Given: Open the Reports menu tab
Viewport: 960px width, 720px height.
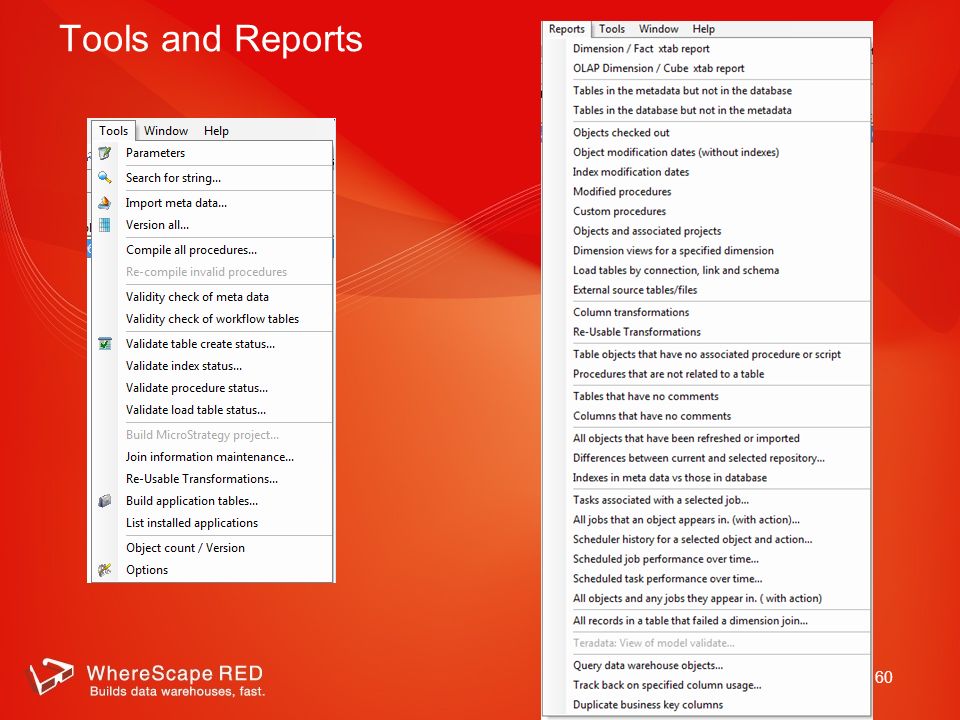Looking at the screenshot, I should click(566, 29).
